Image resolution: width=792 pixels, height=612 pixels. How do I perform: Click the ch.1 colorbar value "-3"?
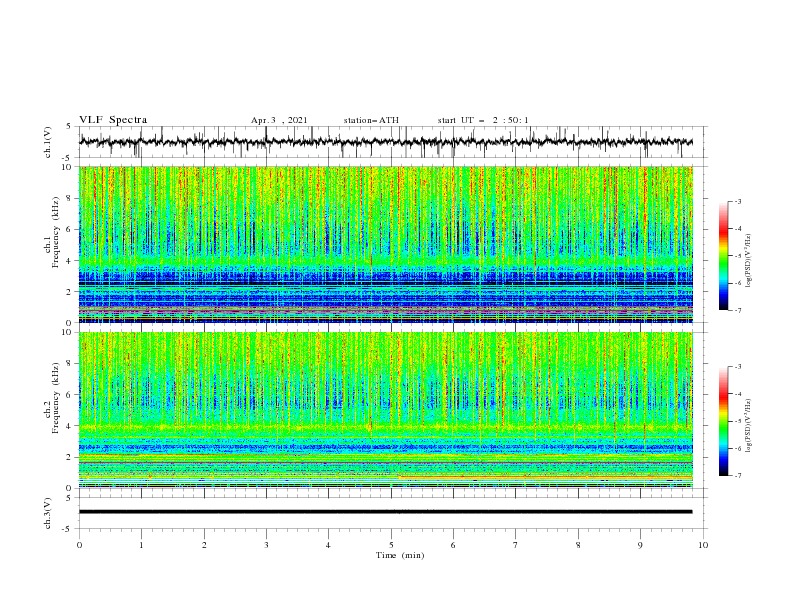(x=738, y=201)
